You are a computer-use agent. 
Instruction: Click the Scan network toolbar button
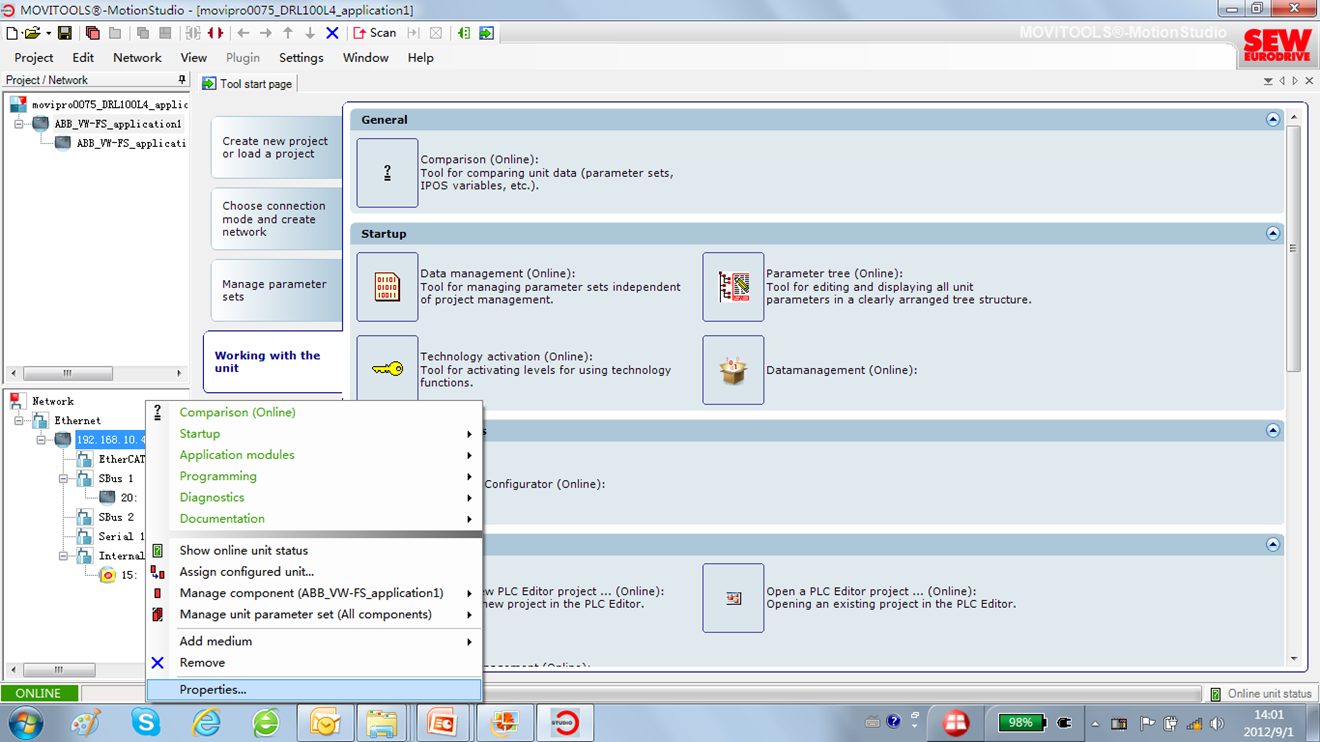coord(375,33)
